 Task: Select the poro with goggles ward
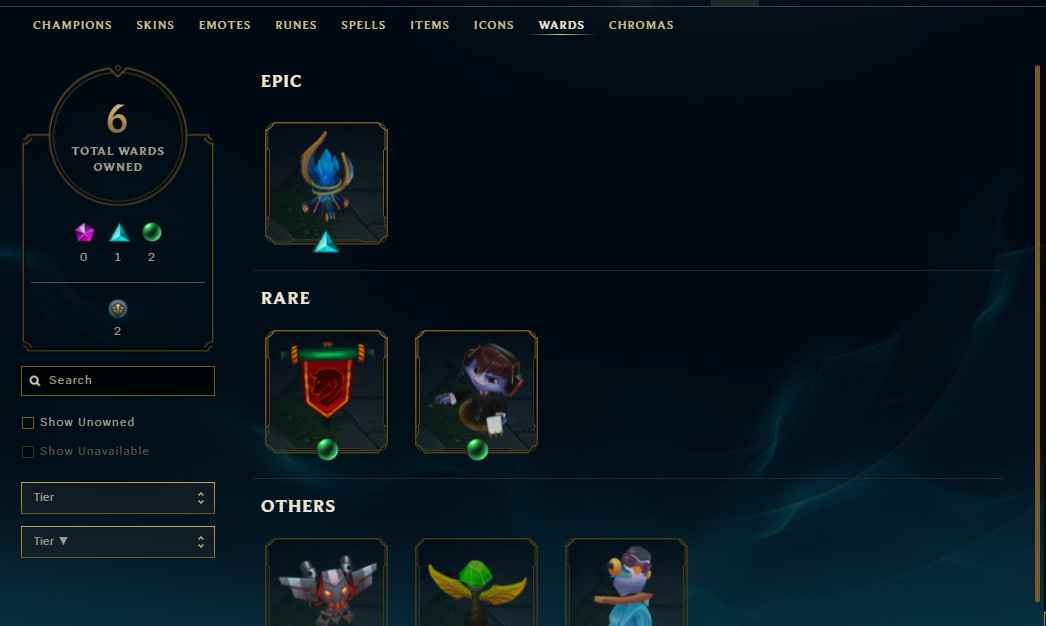(x=626, y=582)
